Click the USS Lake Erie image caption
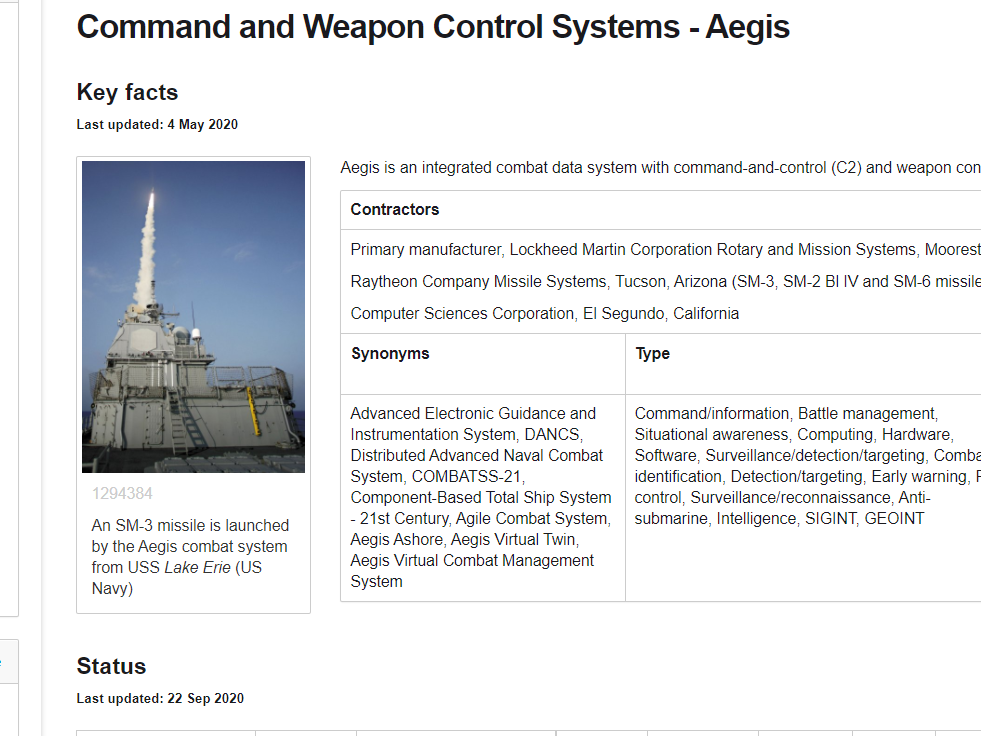This screenshot has width=981, height=736. [190, 556]
